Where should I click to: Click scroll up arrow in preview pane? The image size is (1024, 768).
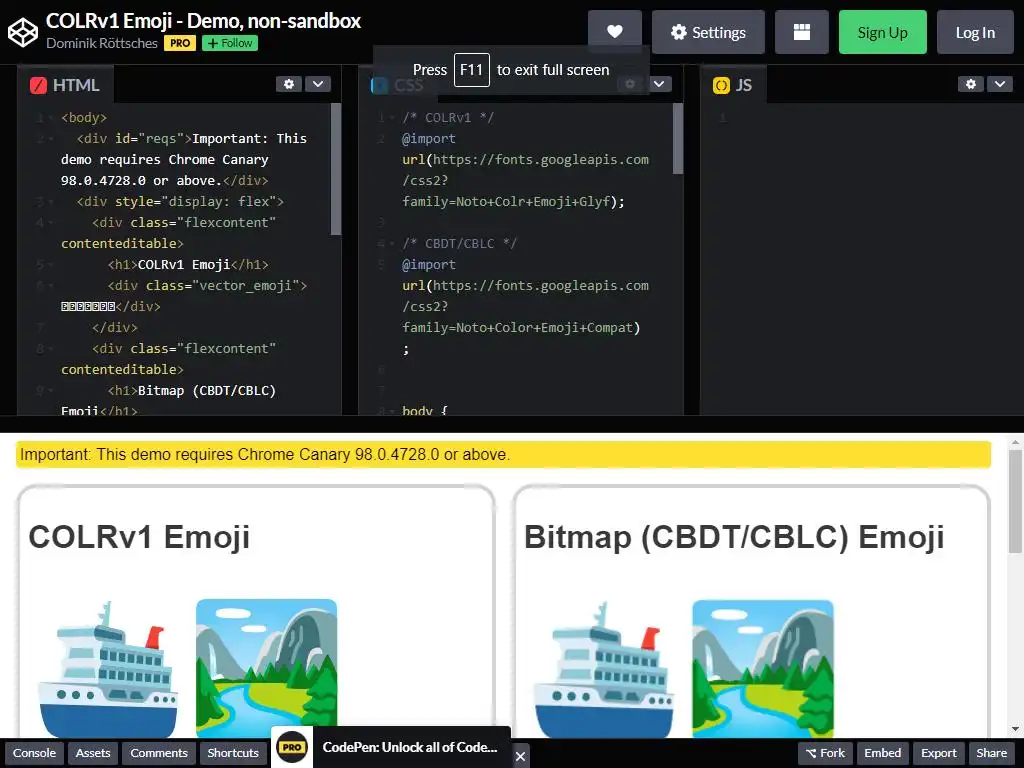click(1015, 442)
